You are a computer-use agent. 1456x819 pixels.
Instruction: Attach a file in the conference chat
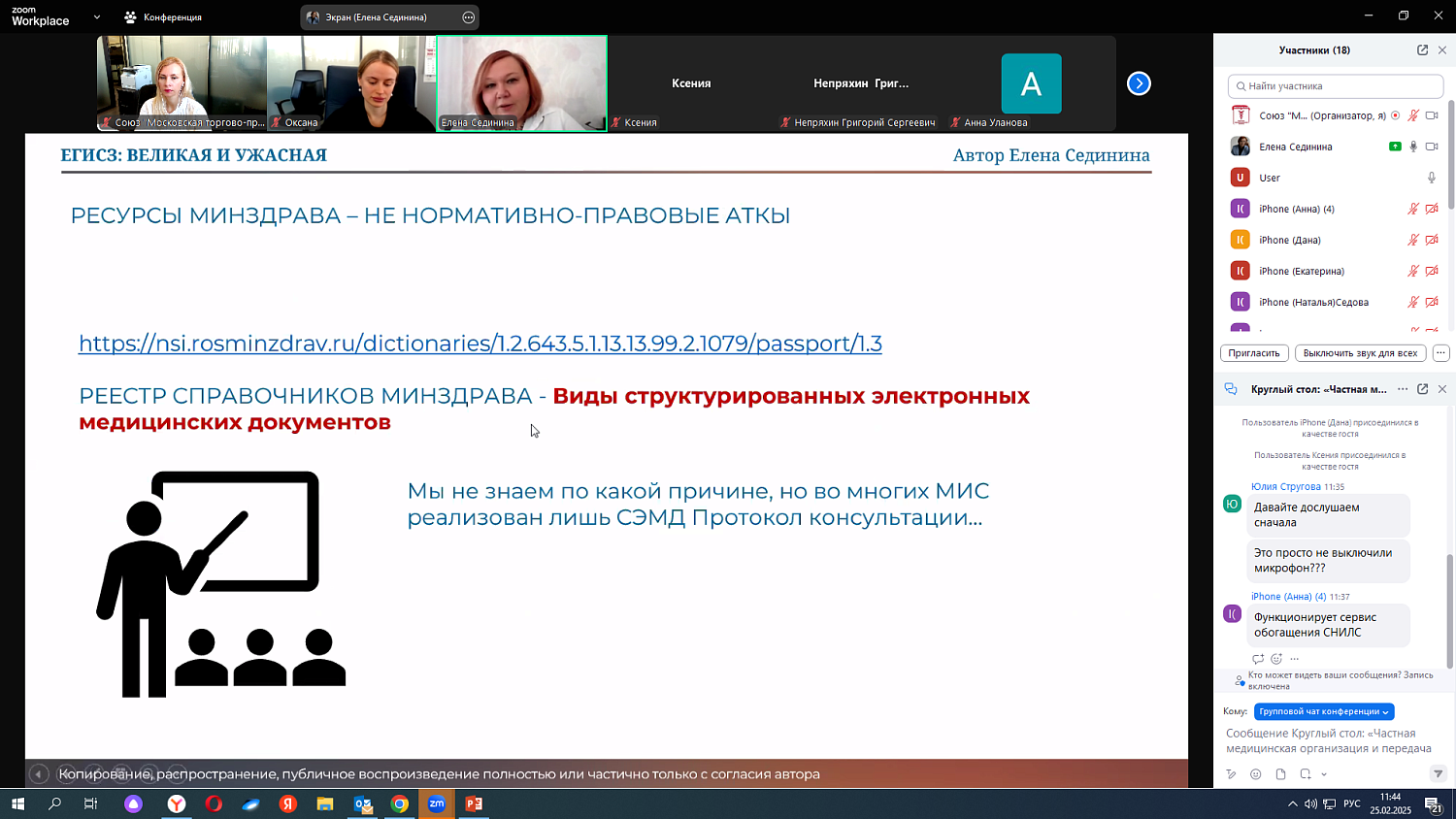pyautogui.click(x=1281, y=774)
